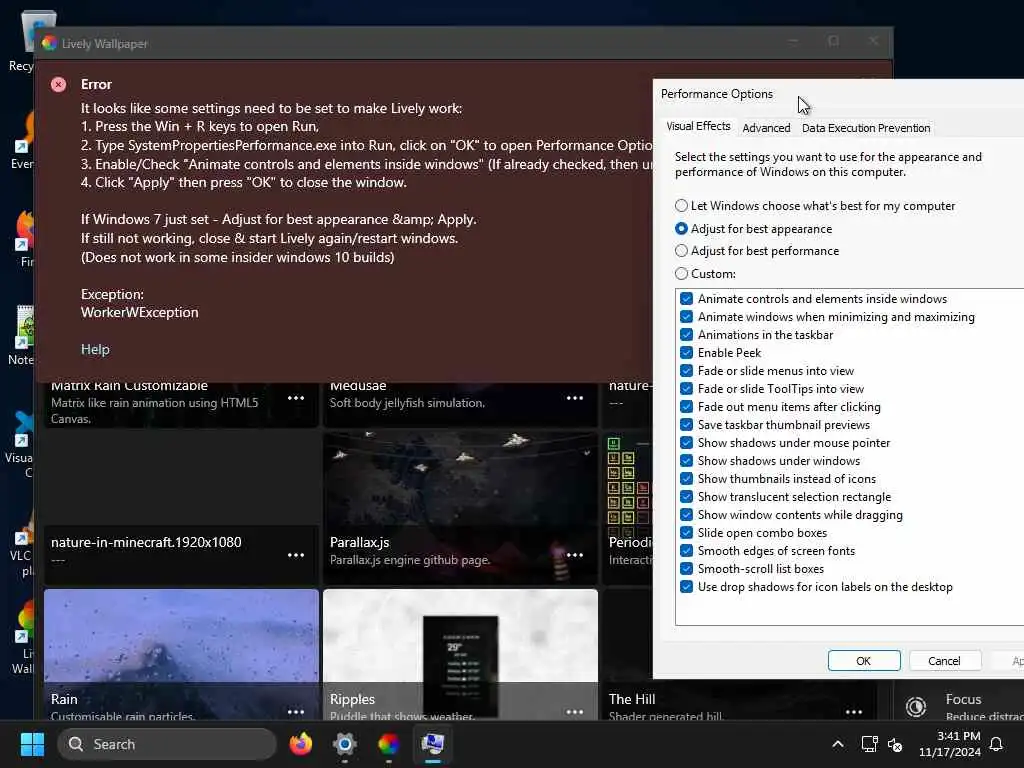Uncheck Show shadows under windows
The height and width of the screenshot is (768, 1024).
[686, 460]
